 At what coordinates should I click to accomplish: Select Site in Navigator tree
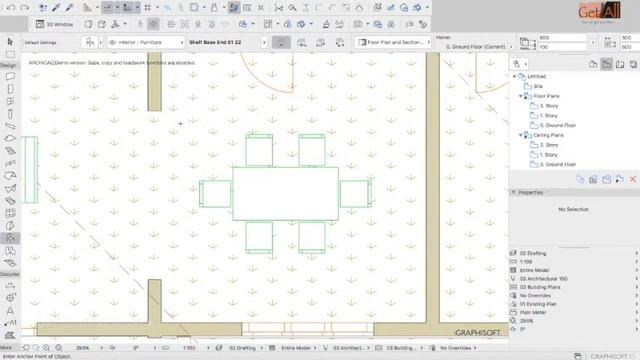click(x=538, y=86)
